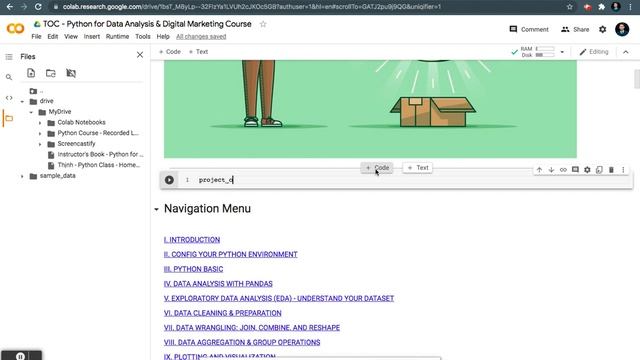This screenshot has width=640, height=360.
Task: Click the All changes saved status
Action: coord(201,36)
